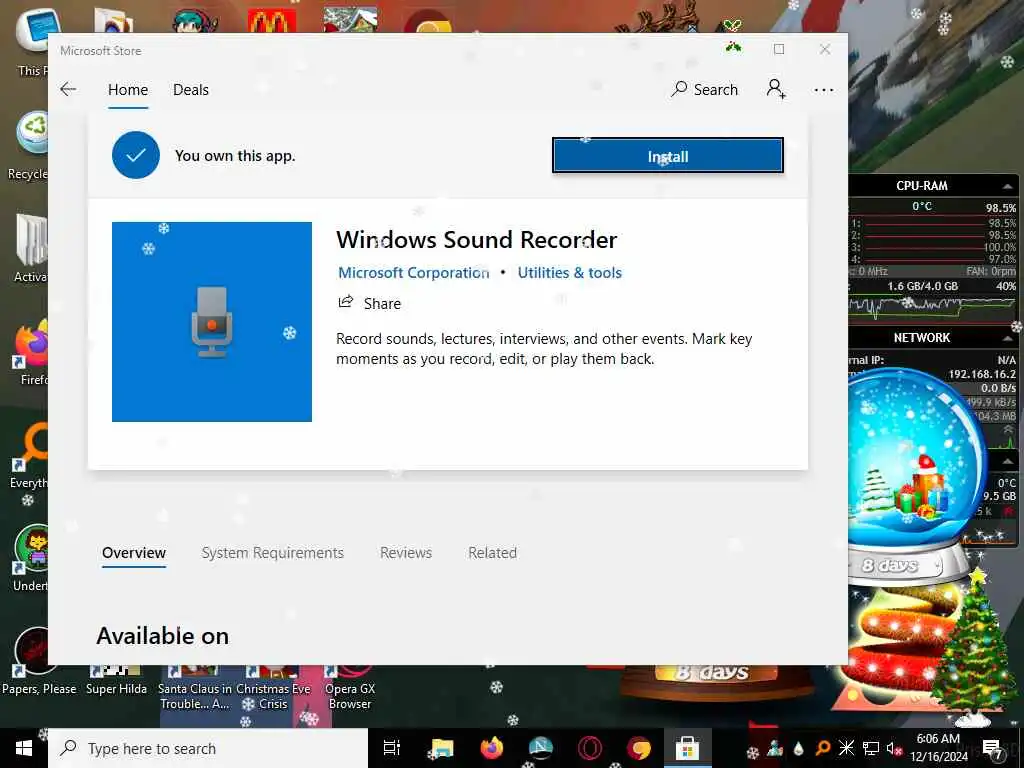Select the Everything search desktop shortcut

point(29,457)
